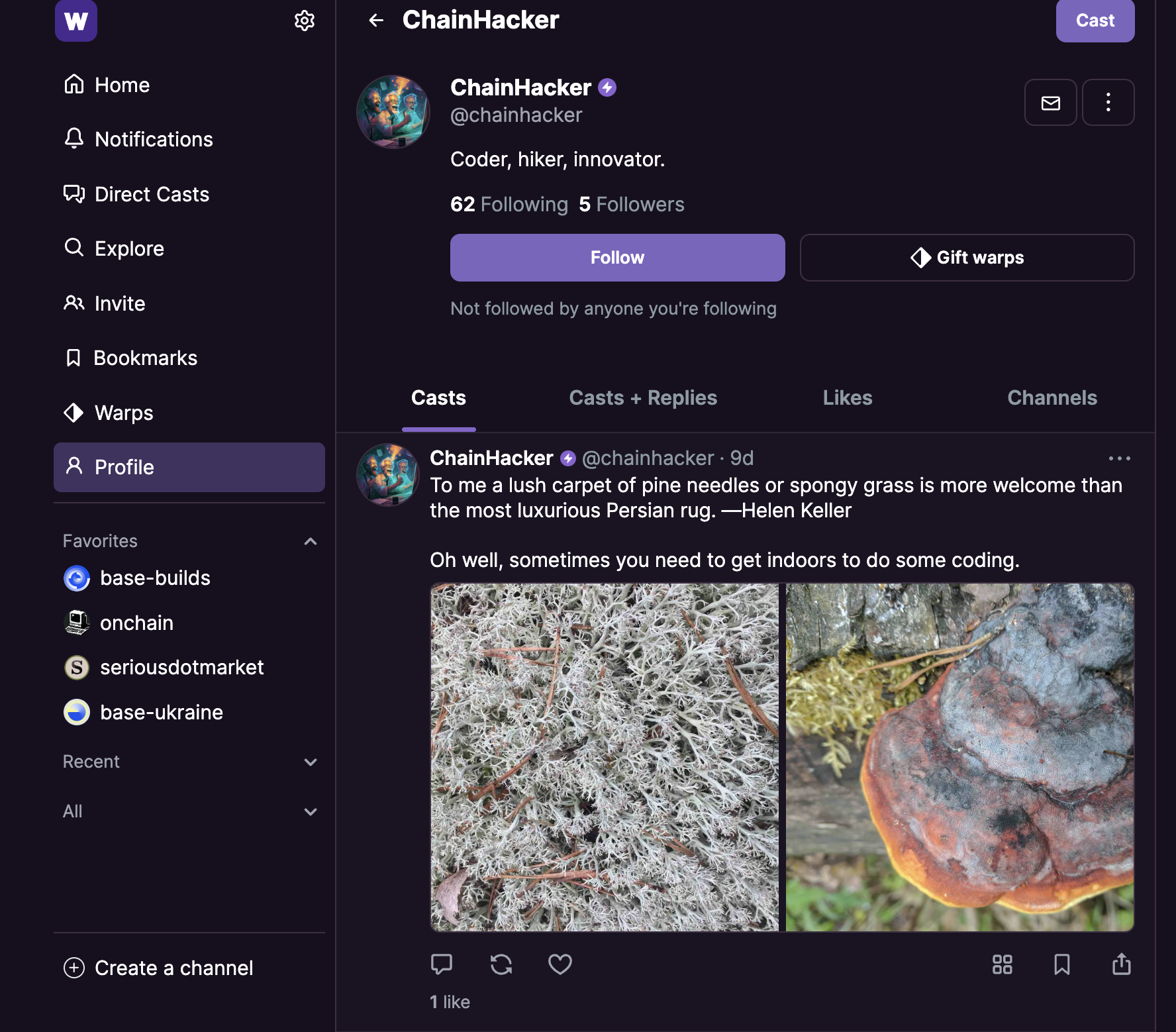Open ChainHacker's large profile avatar
Viewport: 1176px width, 1032px height.
[393, 112]
